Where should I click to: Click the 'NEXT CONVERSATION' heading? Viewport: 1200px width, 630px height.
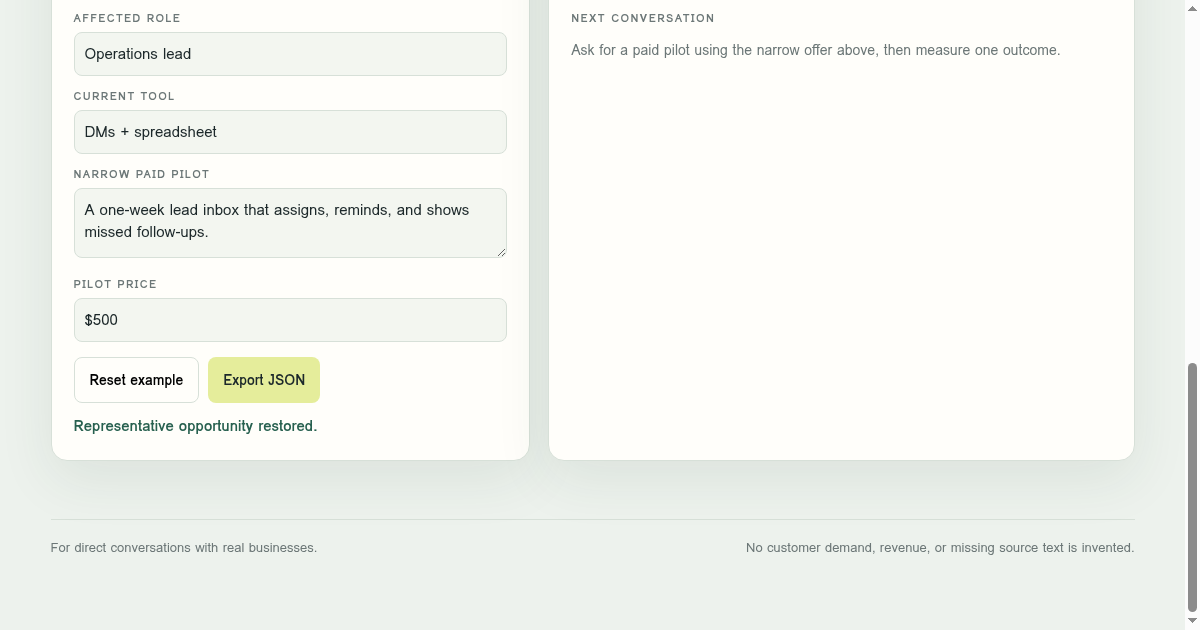pos(643,18)
